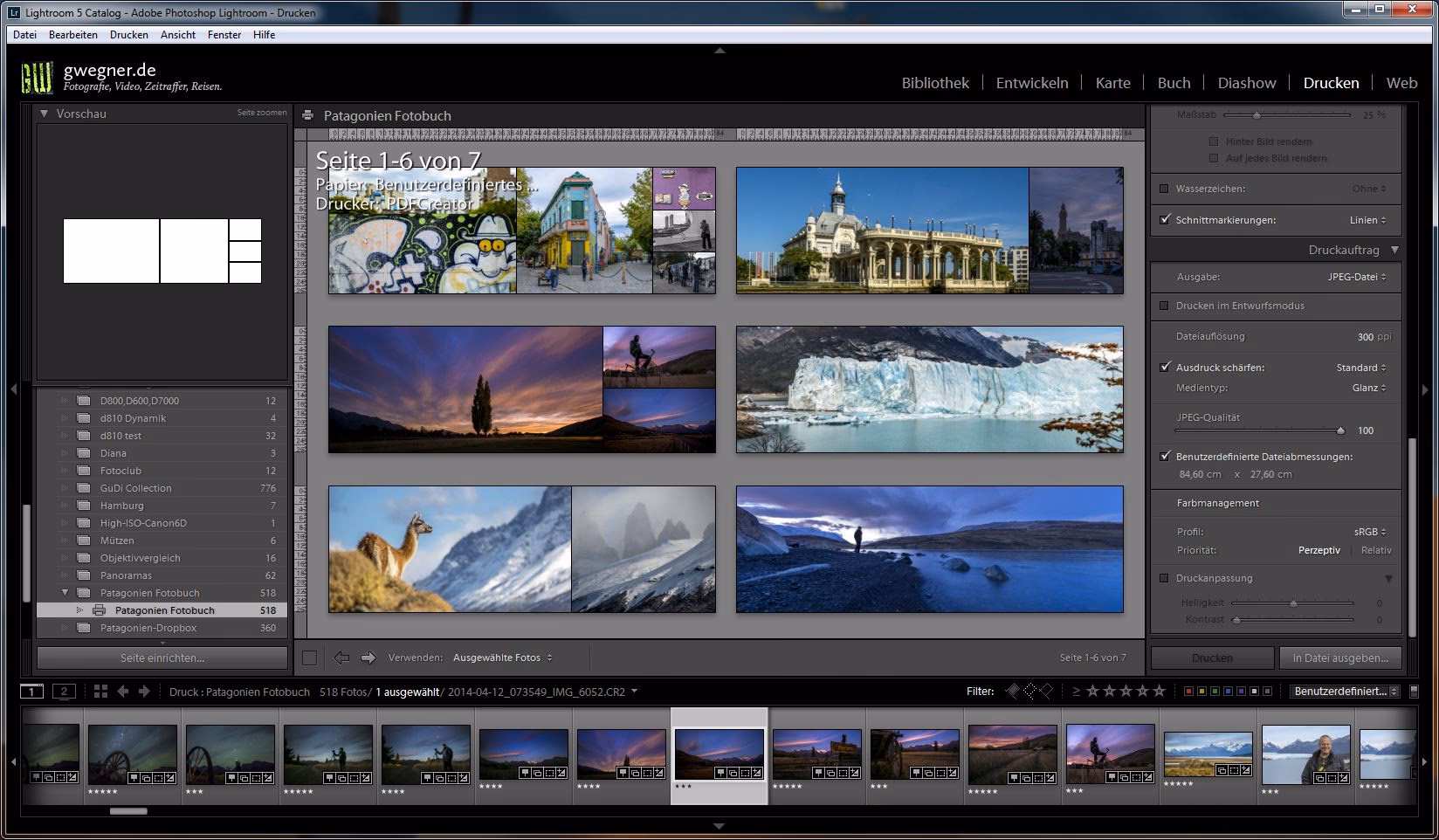Open the Ausdruck schärfen Standard dropdown

pos(1361,368)
